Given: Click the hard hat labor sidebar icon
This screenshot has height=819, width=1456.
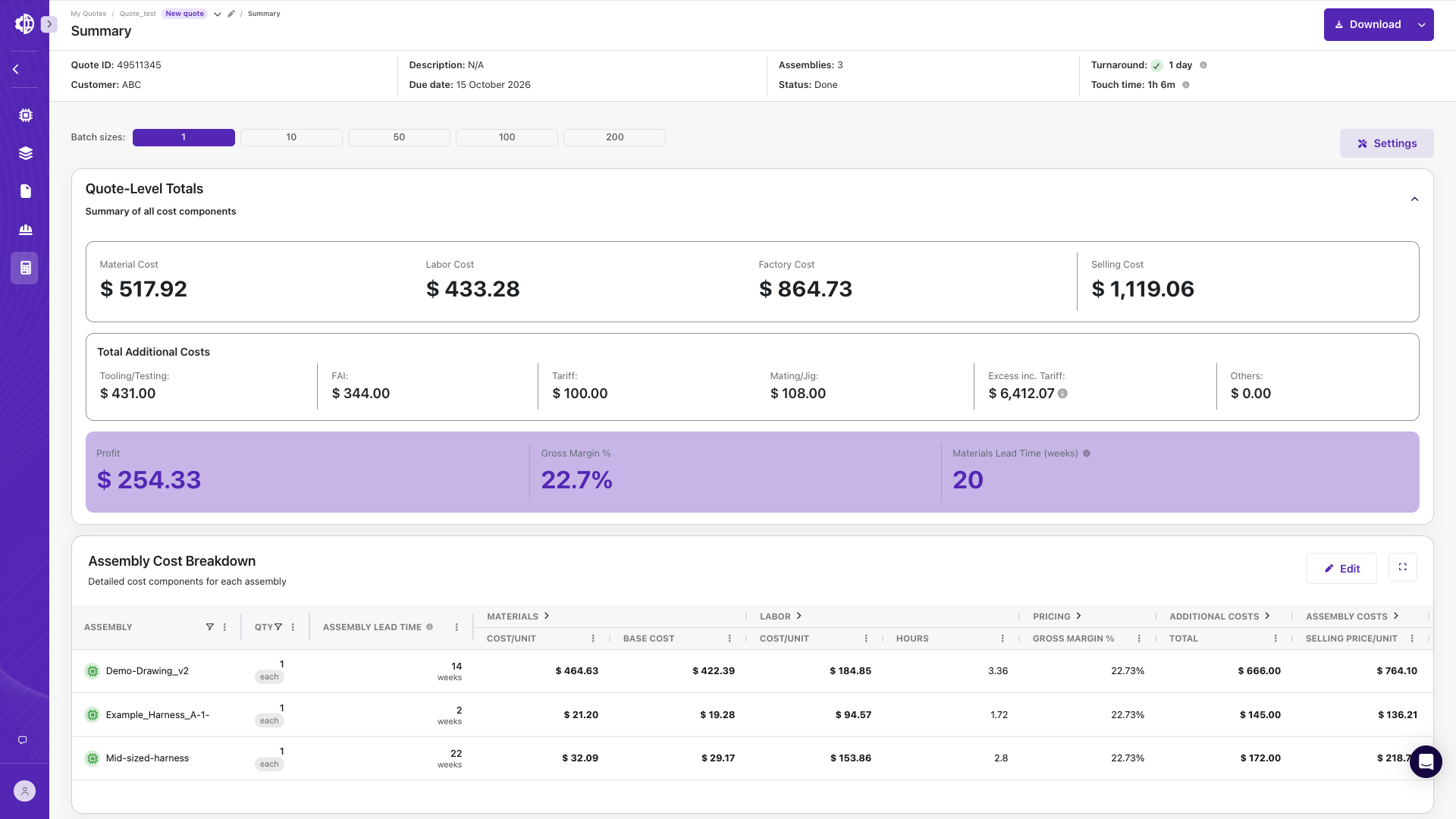Looking at the screenshot, I should 25,229.
